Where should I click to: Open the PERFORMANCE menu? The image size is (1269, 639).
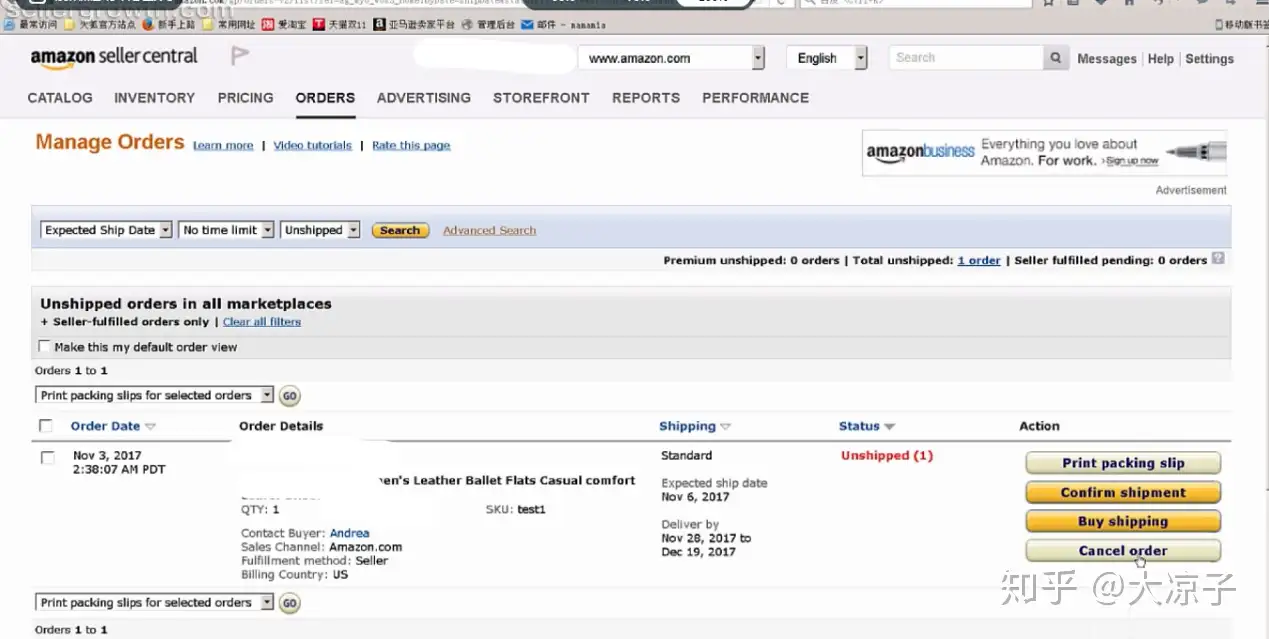(x=756, y=98)
